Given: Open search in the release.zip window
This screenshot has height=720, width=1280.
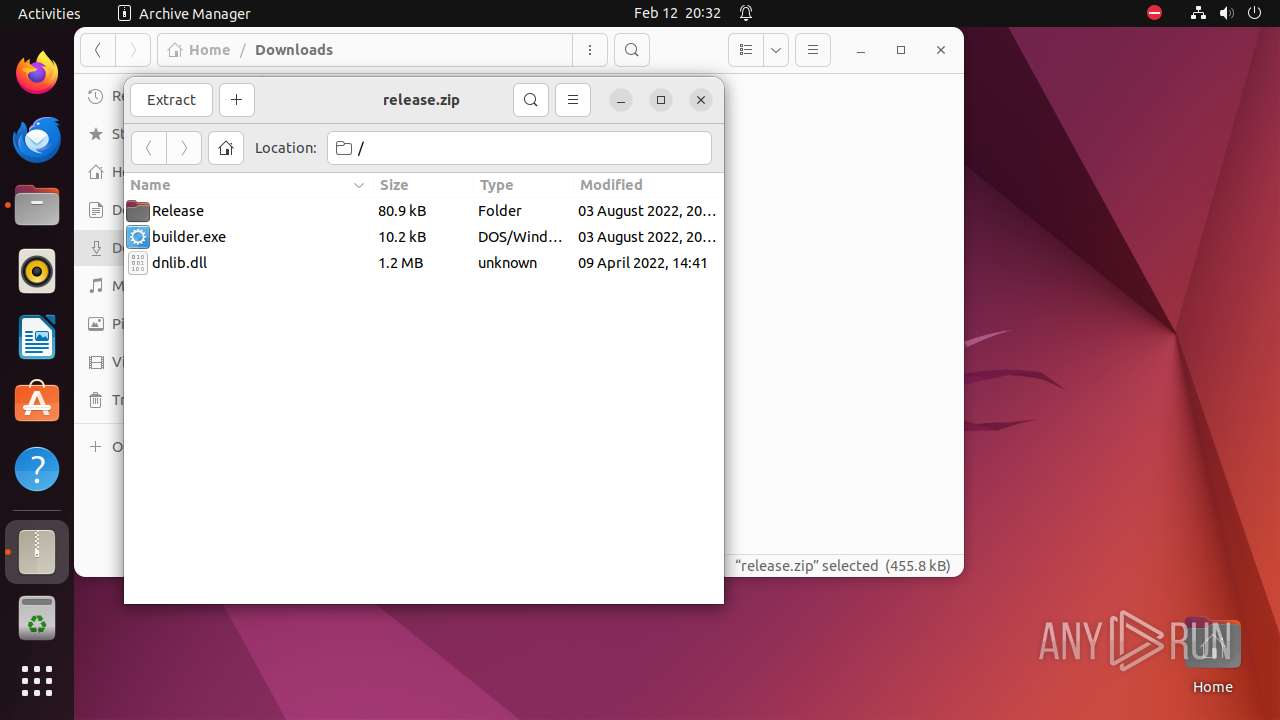Looking at the screenshot, I should [x=531, y=100].
